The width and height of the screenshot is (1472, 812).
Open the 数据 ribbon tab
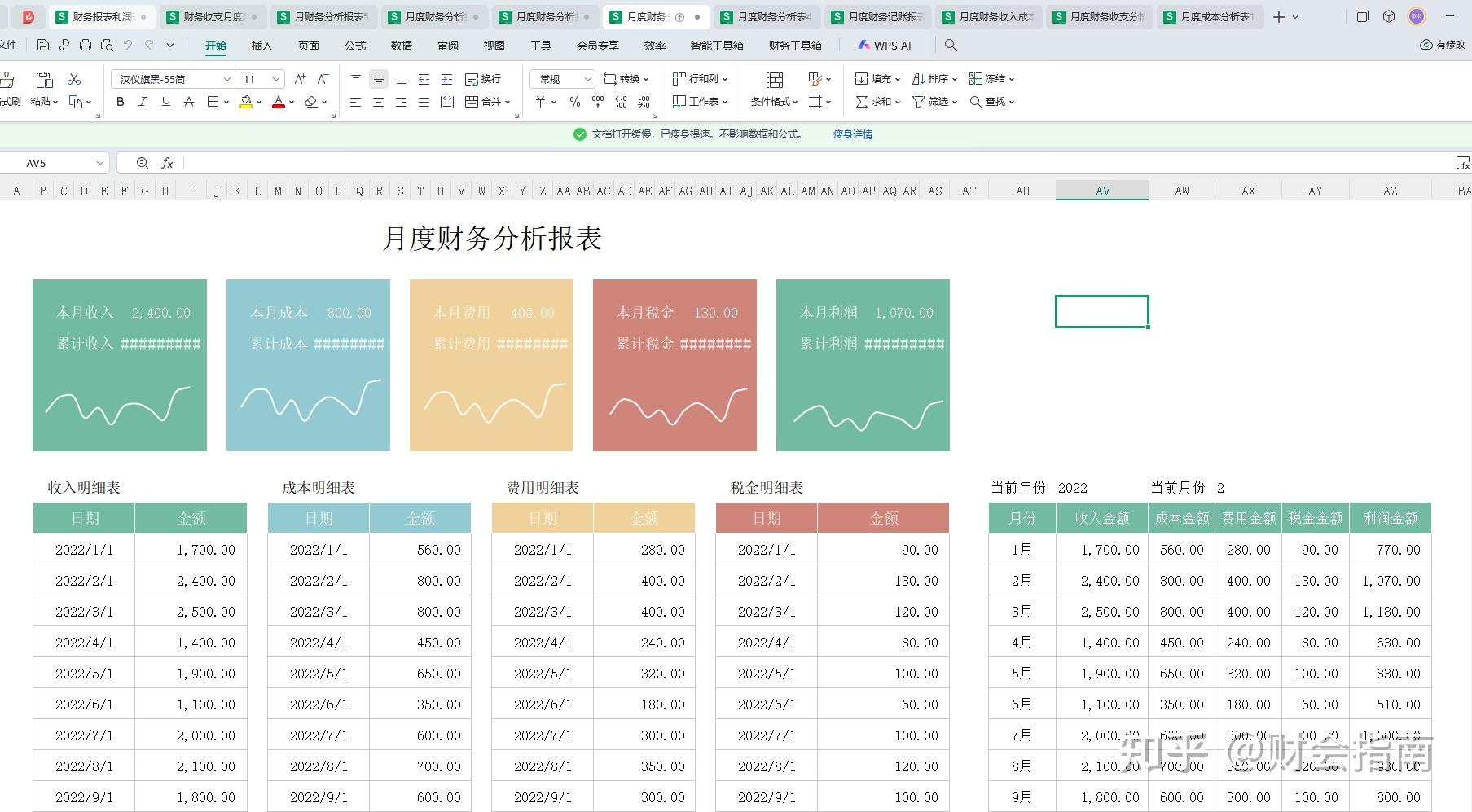(402, 46)
